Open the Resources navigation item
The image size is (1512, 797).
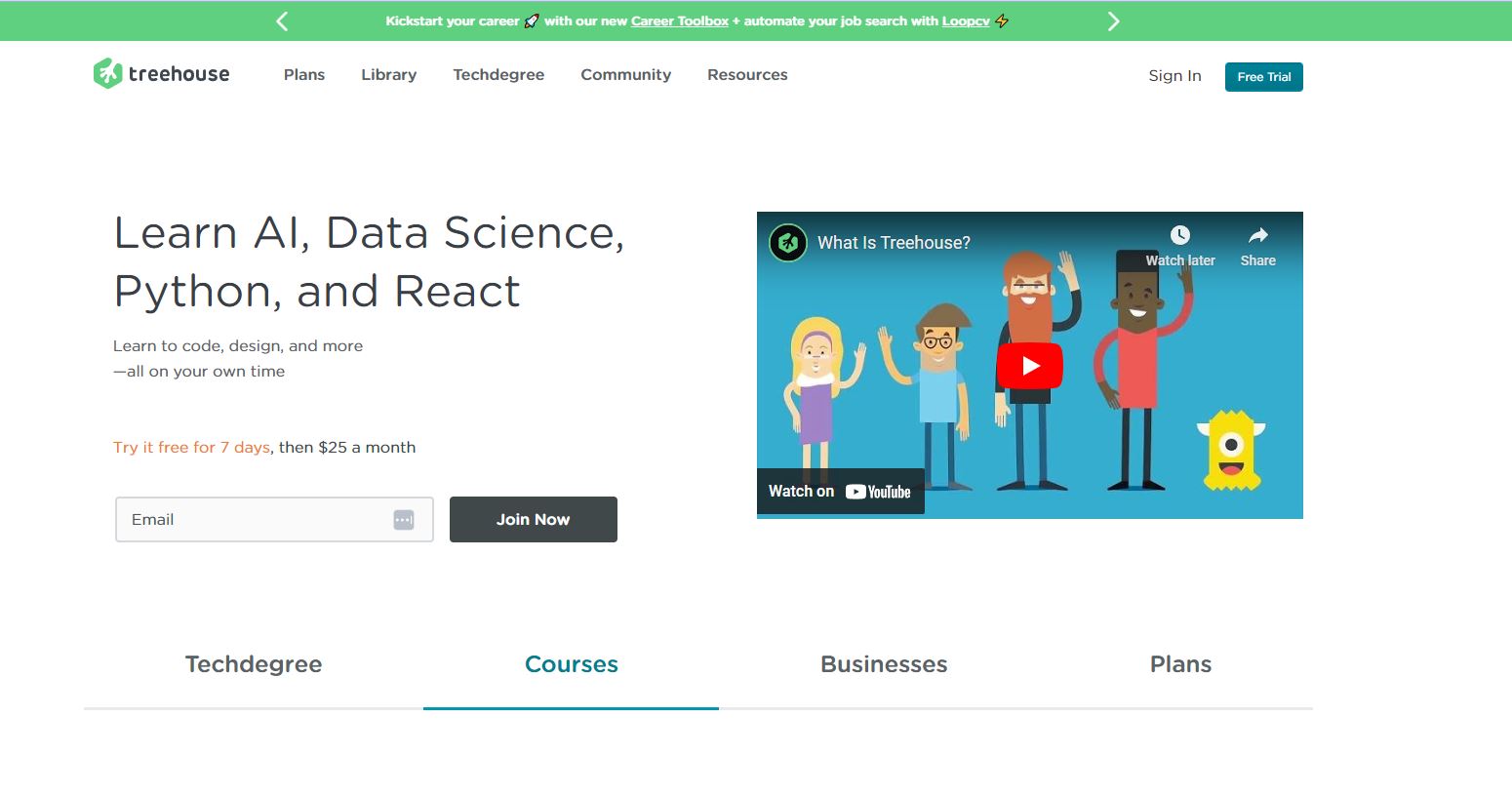[x=747, y=75]
